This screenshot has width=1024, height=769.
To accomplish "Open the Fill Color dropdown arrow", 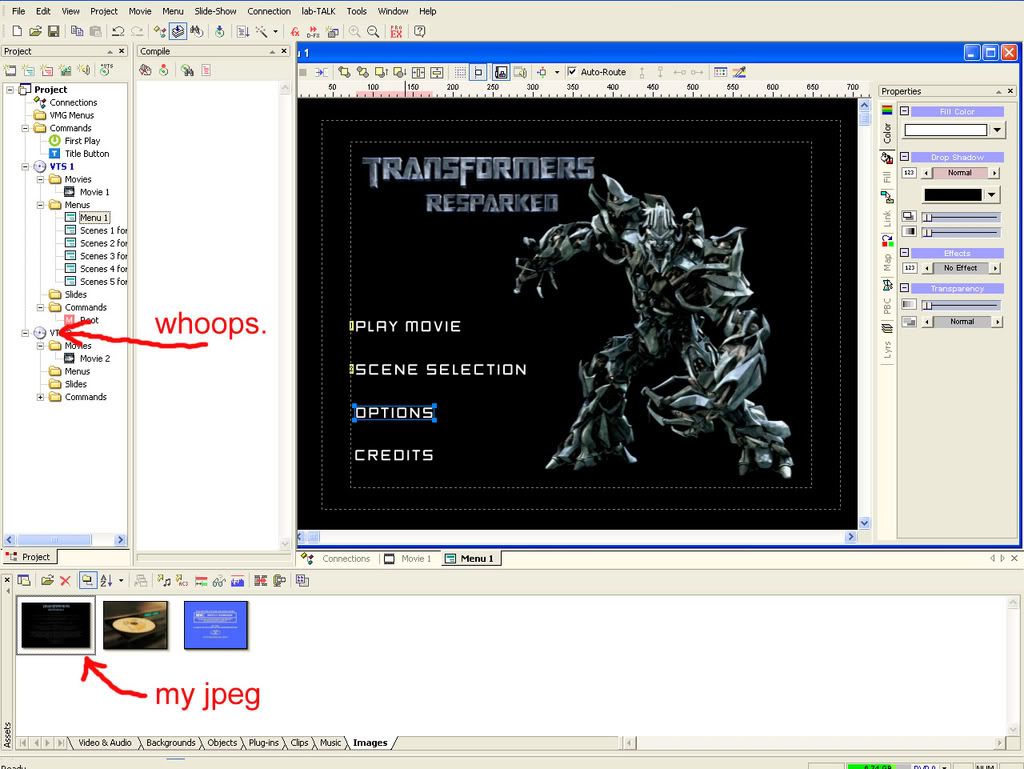I will (997, 130).
